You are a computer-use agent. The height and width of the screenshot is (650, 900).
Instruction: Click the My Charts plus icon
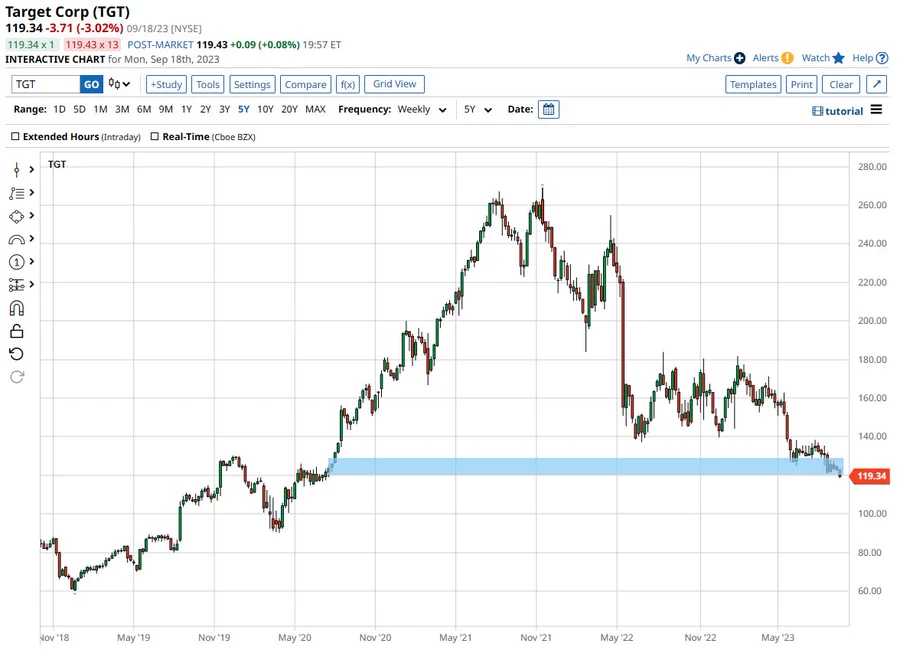(740, 58)
